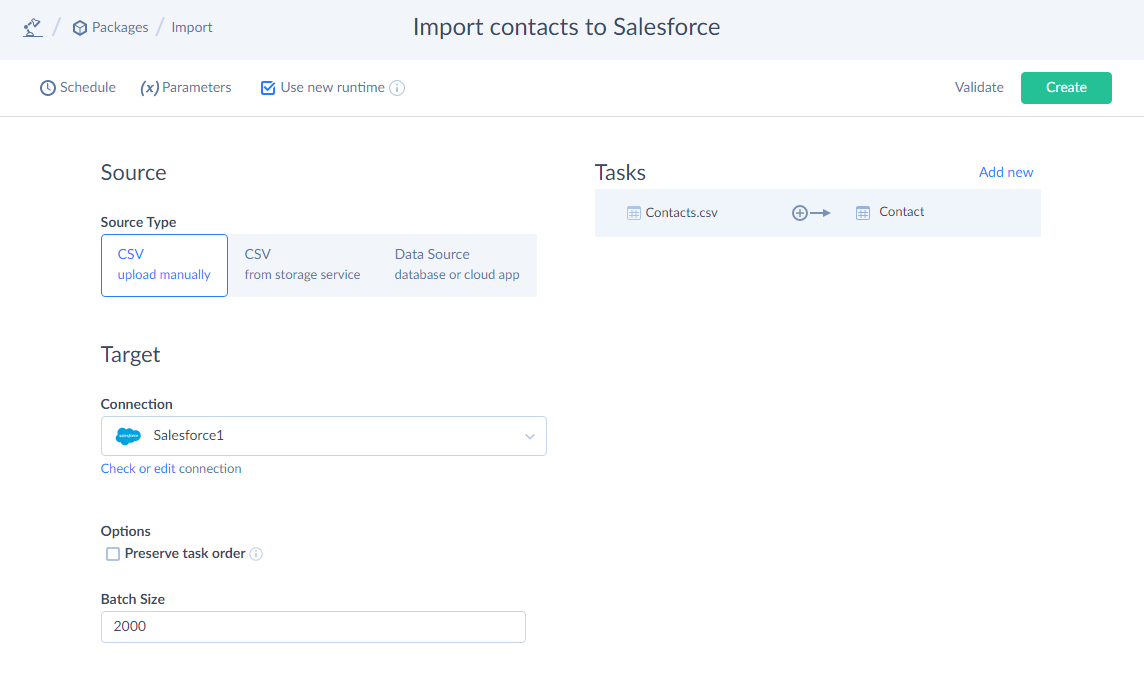
Task: Click the Validate button
Action: (x=979, y=88)
